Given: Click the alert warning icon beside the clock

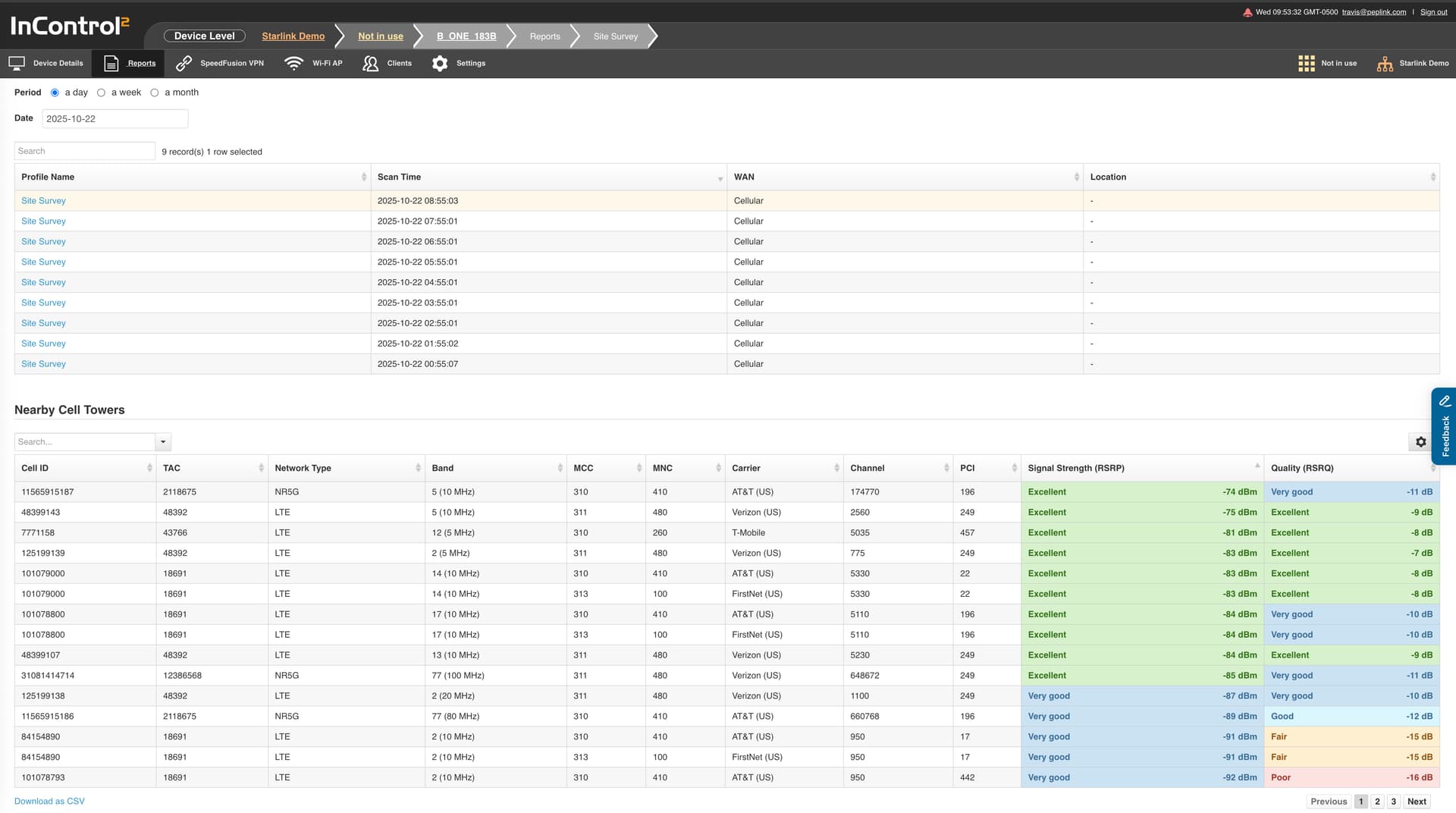Looking at the screenshot, I should click(x=1247, y=12).
